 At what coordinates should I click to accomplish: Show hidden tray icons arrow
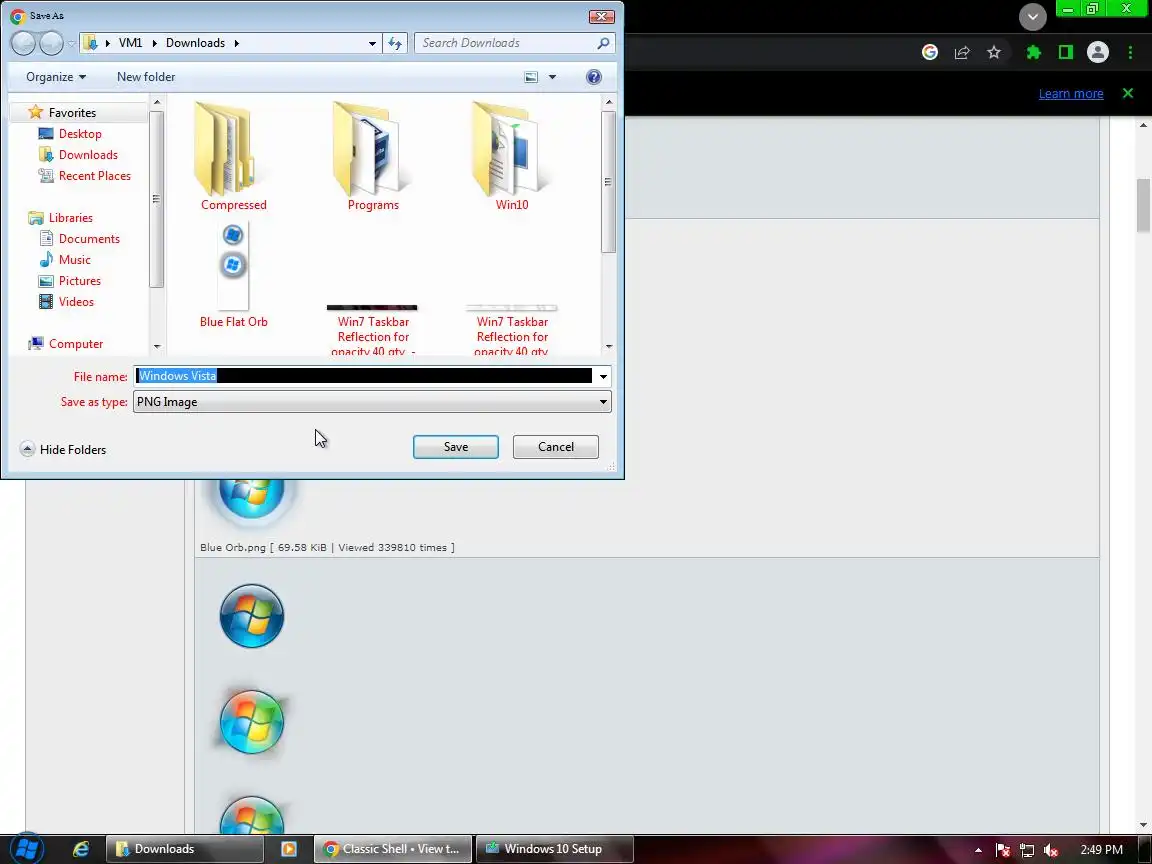978,850
